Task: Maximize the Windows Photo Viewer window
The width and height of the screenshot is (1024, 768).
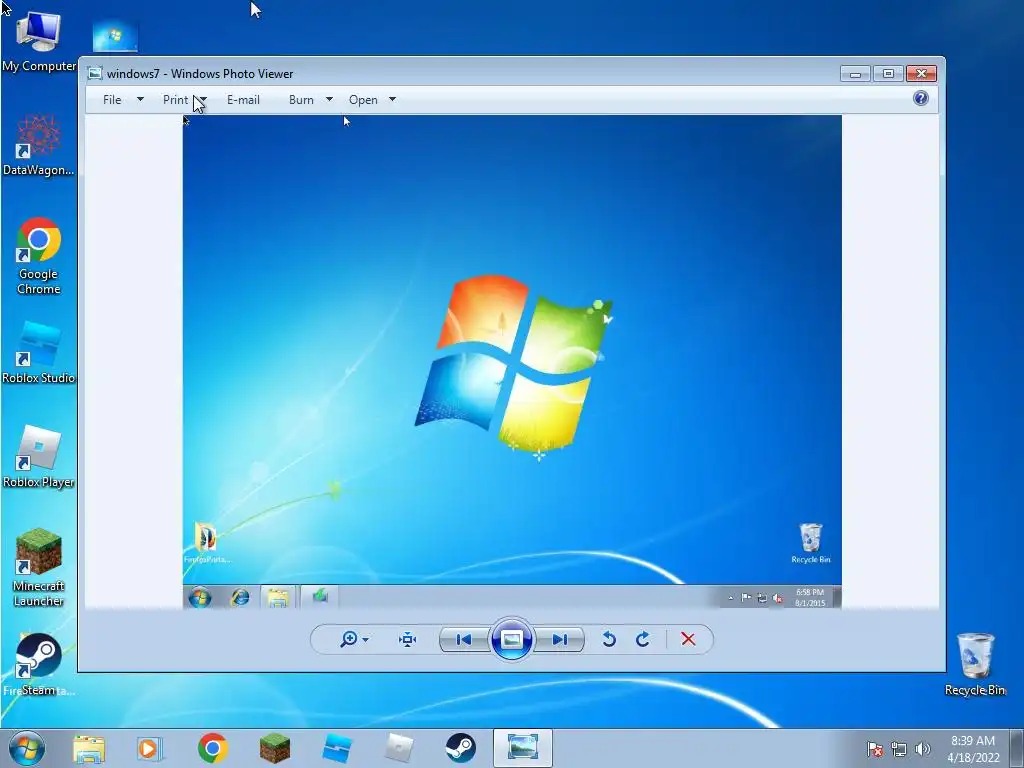Action: [x=888, y=74]
